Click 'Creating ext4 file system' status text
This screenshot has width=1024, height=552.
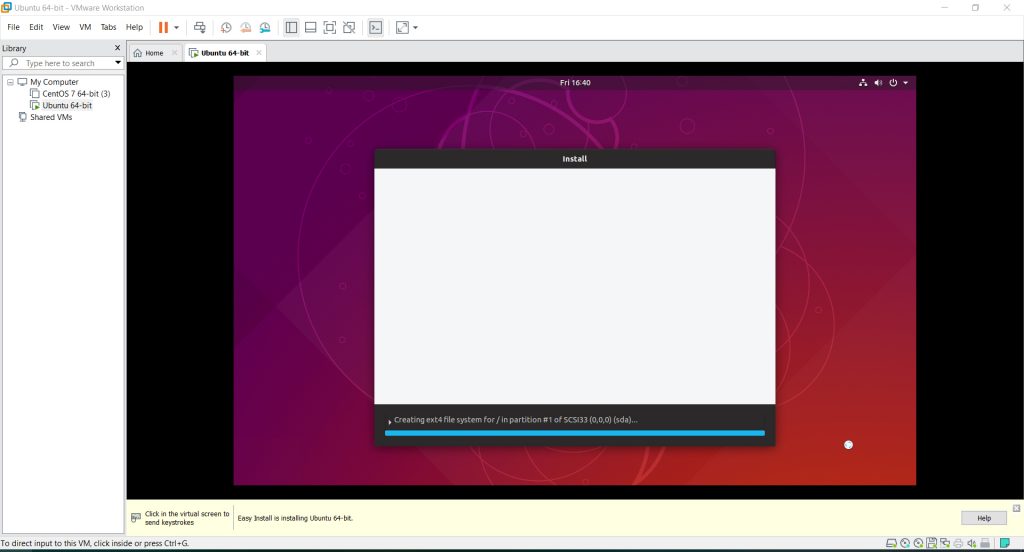pos(515,419)
